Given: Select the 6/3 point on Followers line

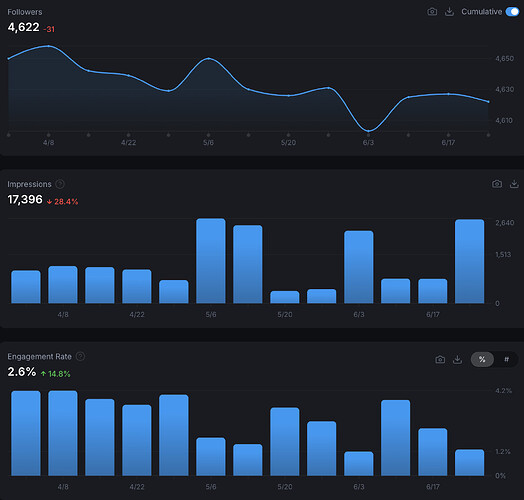Looking at the screenshot, I should (x=368, y=131).
